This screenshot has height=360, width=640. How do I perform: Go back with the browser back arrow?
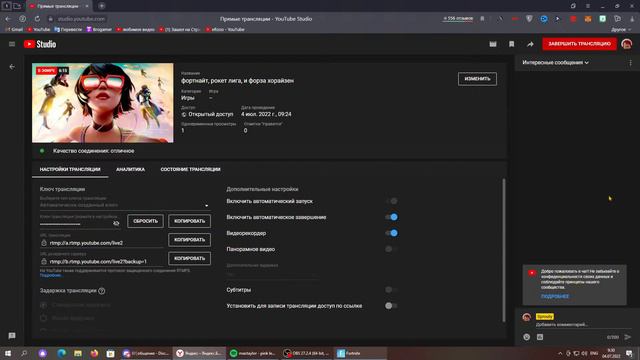coord(8,19)
